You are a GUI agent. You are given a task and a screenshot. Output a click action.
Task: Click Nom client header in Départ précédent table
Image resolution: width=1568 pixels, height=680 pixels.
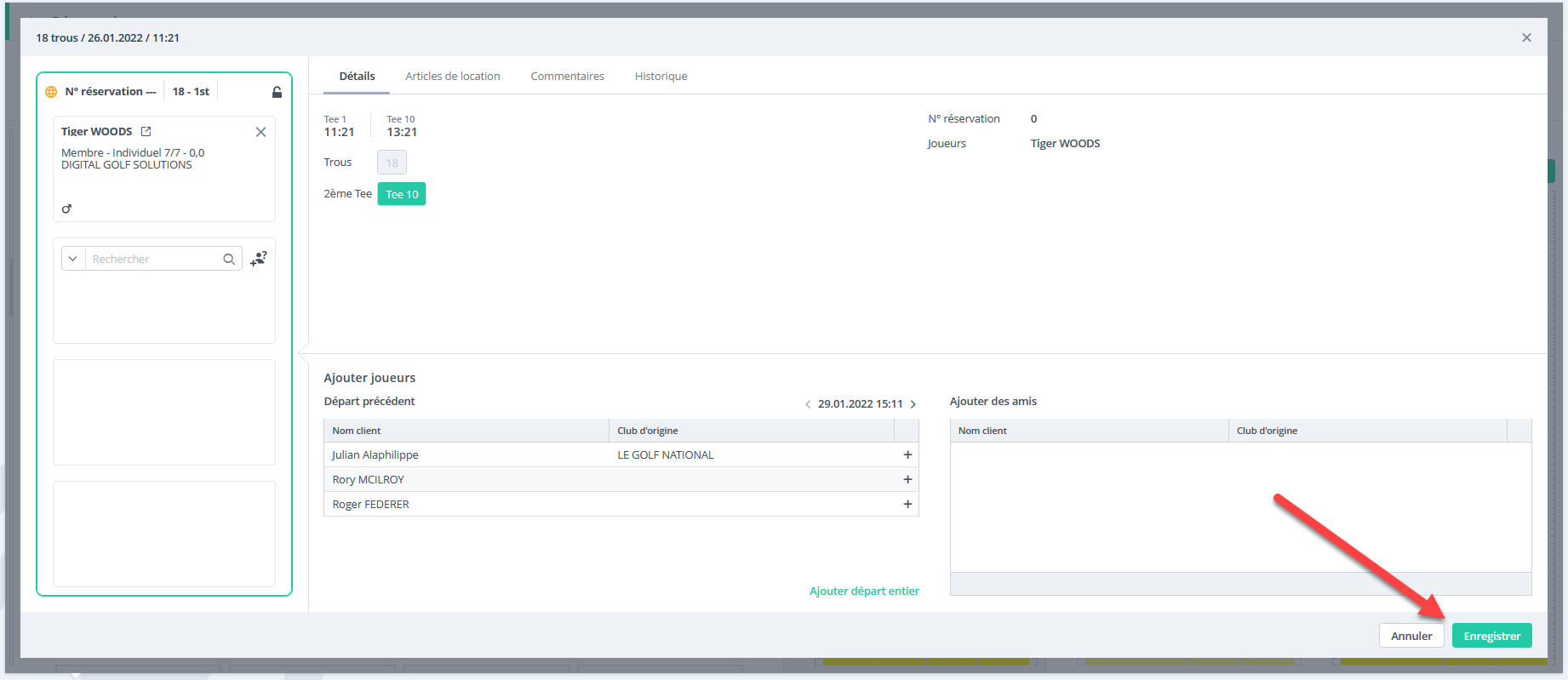pyautogui.click(x=466, y=431)
